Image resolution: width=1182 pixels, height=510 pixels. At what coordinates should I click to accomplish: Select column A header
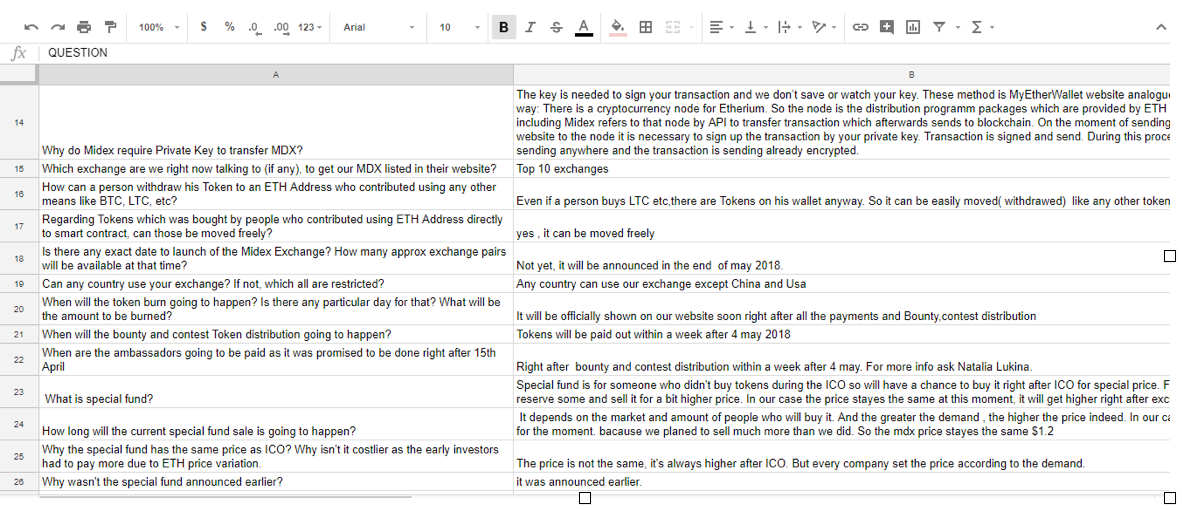coord(276,75)
